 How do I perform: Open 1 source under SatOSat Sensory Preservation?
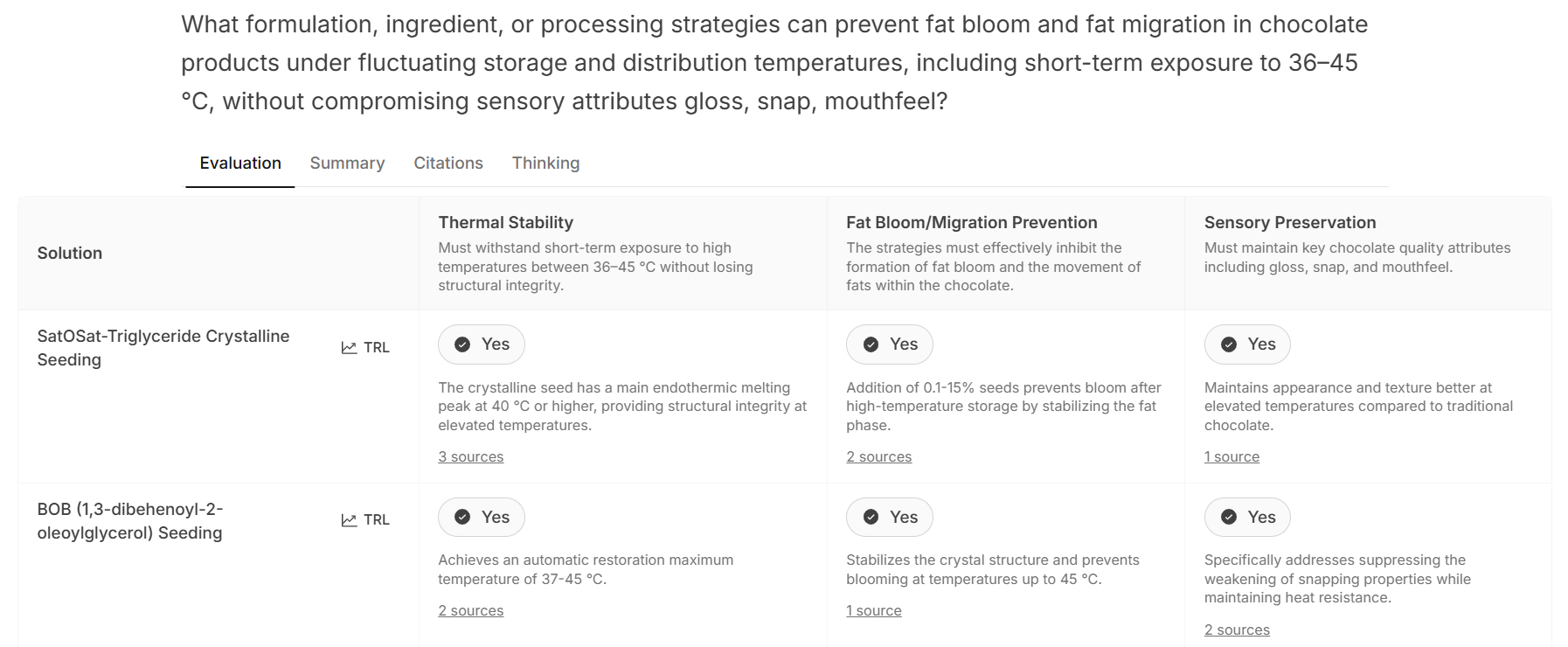click(1232, 456)
